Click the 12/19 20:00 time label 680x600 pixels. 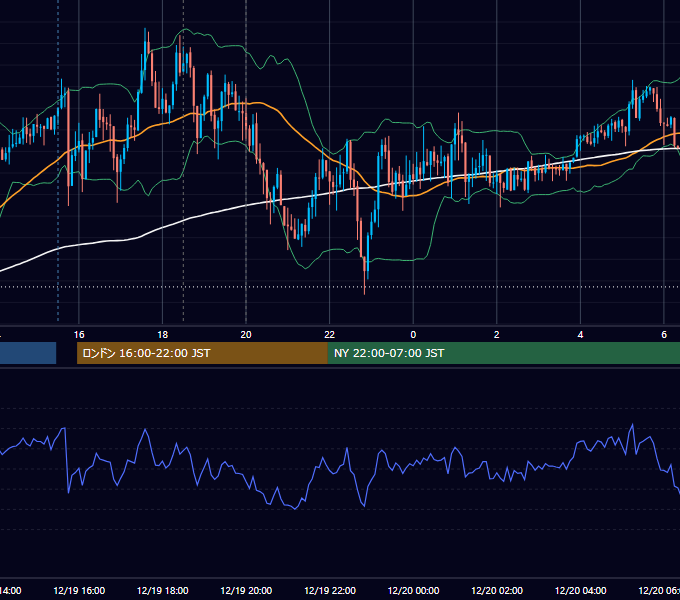point(246,590)
